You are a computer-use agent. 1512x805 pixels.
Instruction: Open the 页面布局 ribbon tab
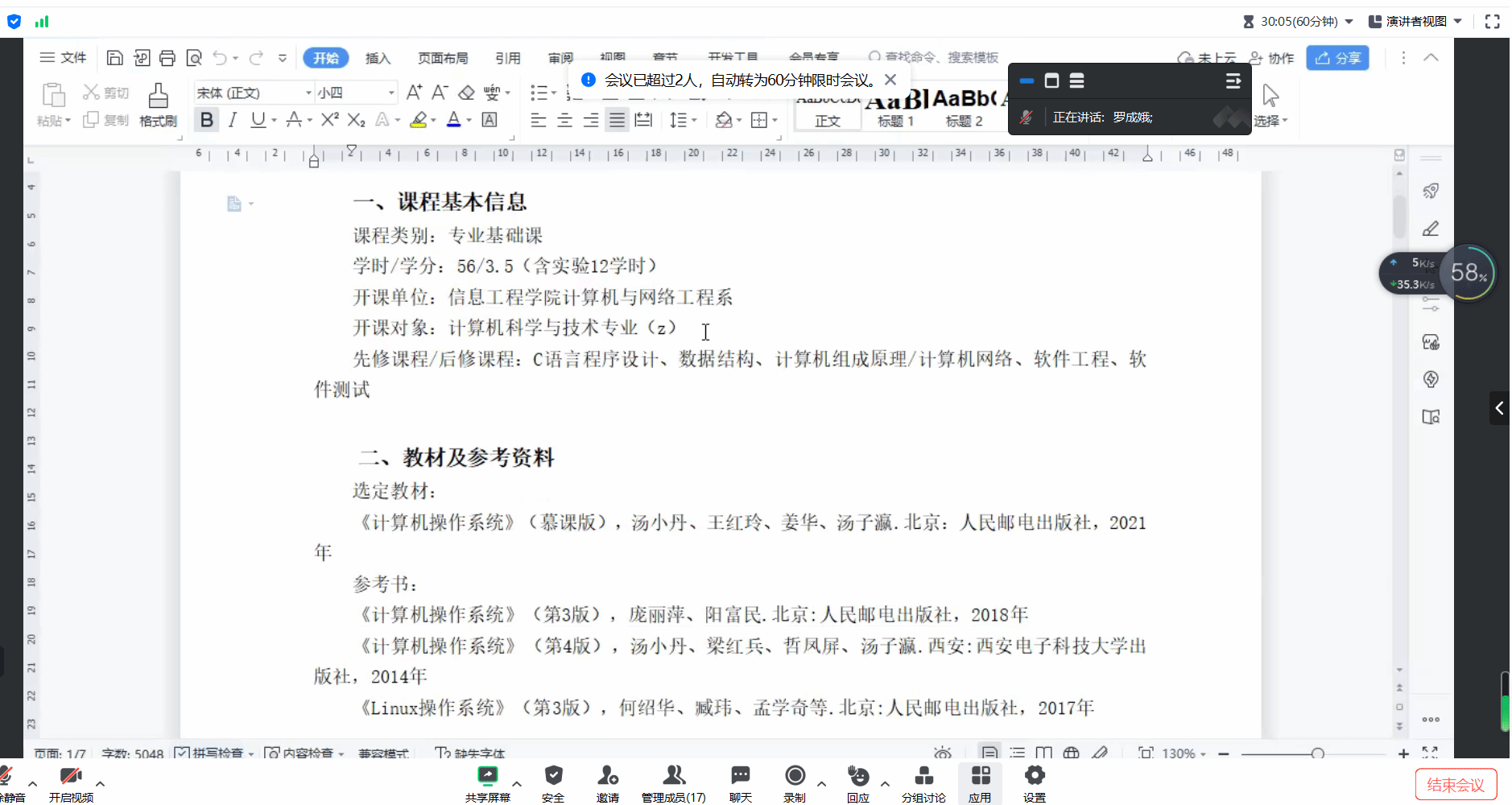[443, 58]
